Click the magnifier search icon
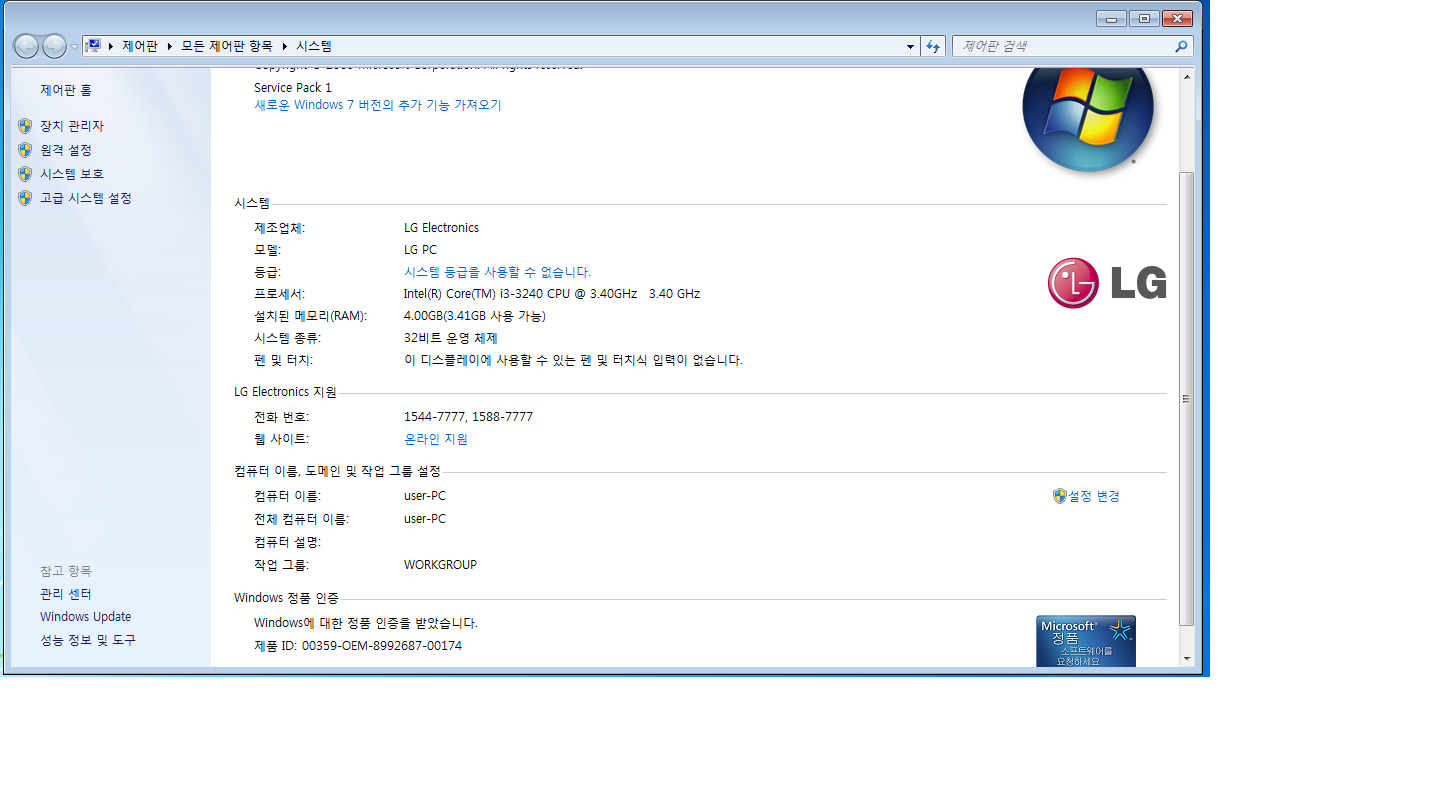The width and height of the screenshot is (1440, 810). click(x=1181, y=46)
